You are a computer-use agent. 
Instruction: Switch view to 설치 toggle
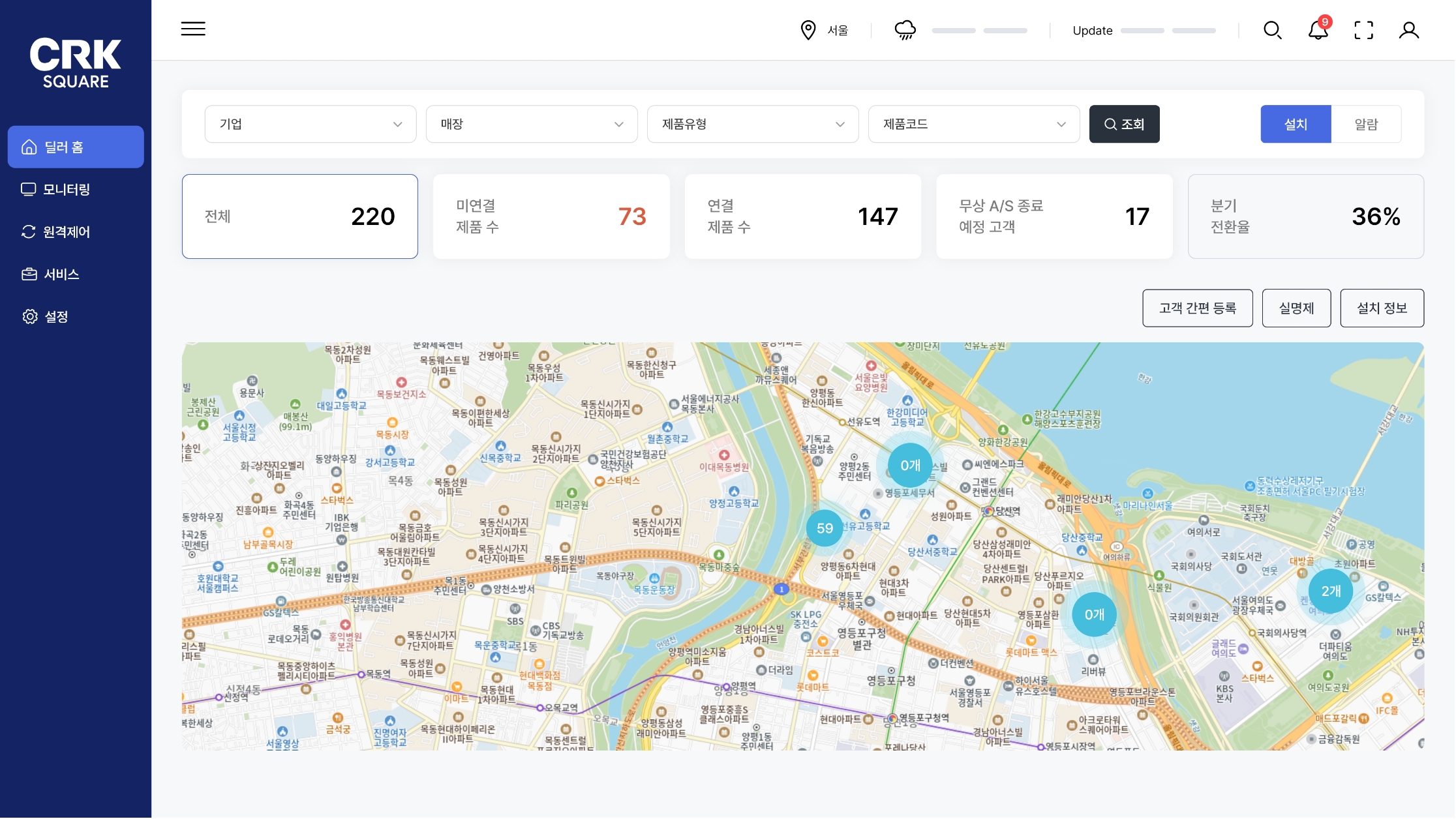pyautogui.click(x=1295, y=124)
